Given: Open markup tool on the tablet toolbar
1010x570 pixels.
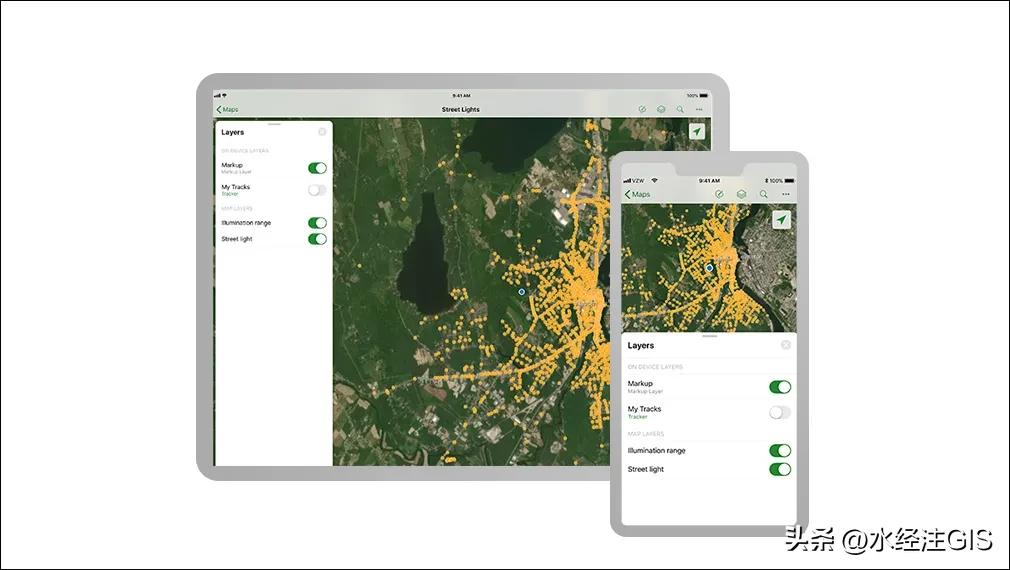Looking at the screenshot, I should pyautogui.click(x=642, y=109).
